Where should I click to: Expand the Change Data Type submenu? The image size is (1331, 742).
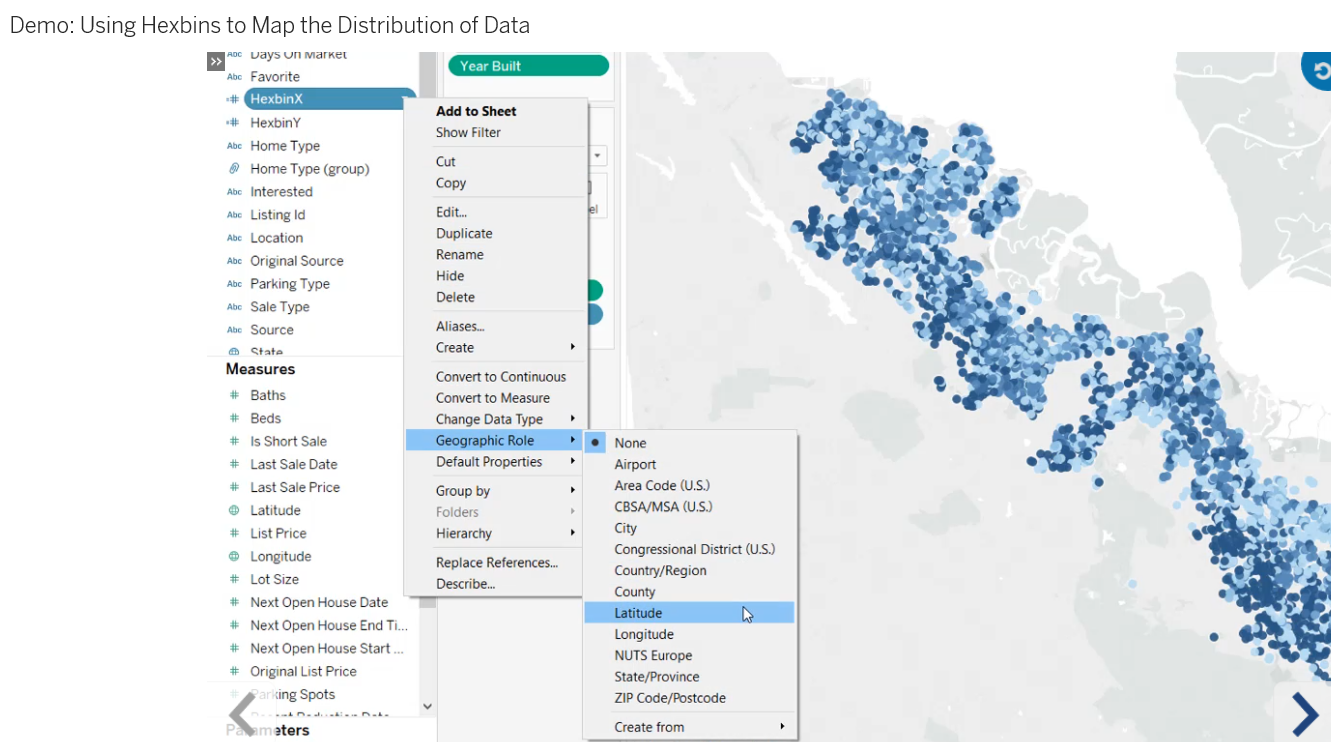click(495, 419)
